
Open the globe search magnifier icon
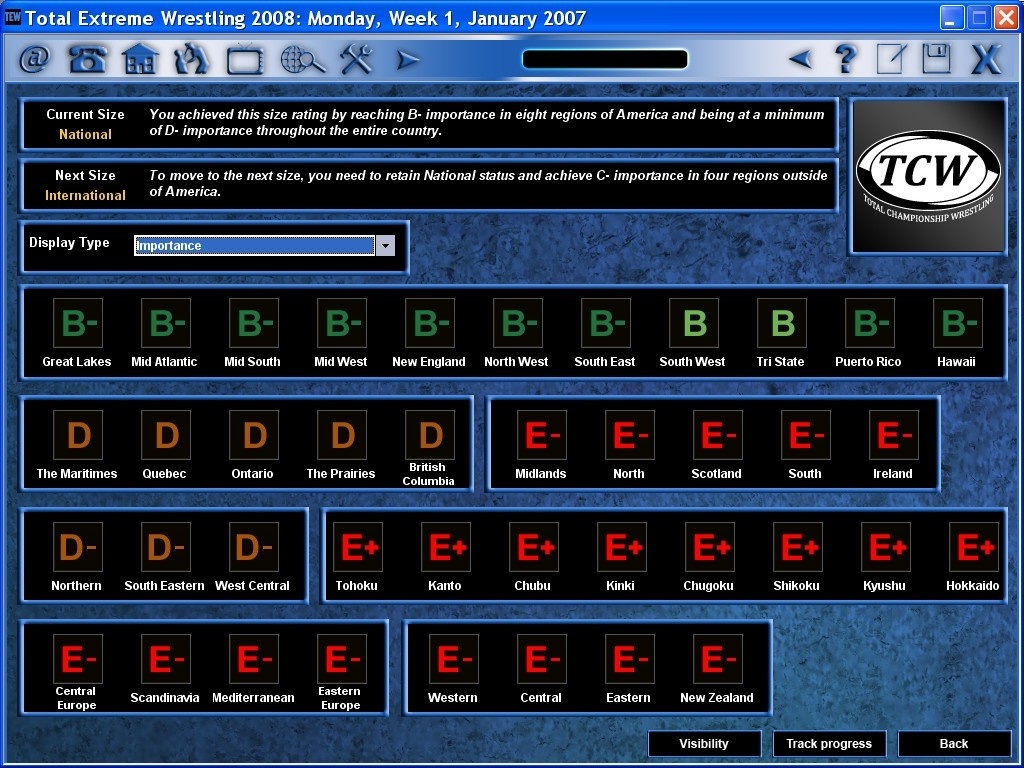pos(302,61)
